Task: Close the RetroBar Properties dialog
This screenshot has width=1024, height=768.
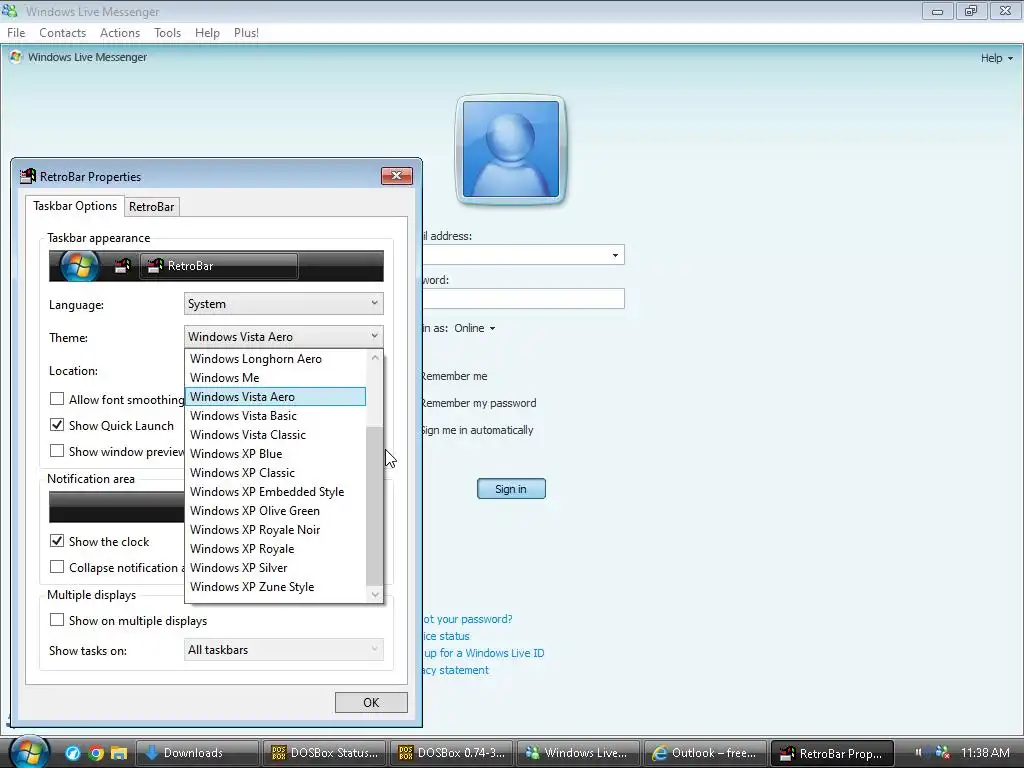Action: (x=396, y=176)
